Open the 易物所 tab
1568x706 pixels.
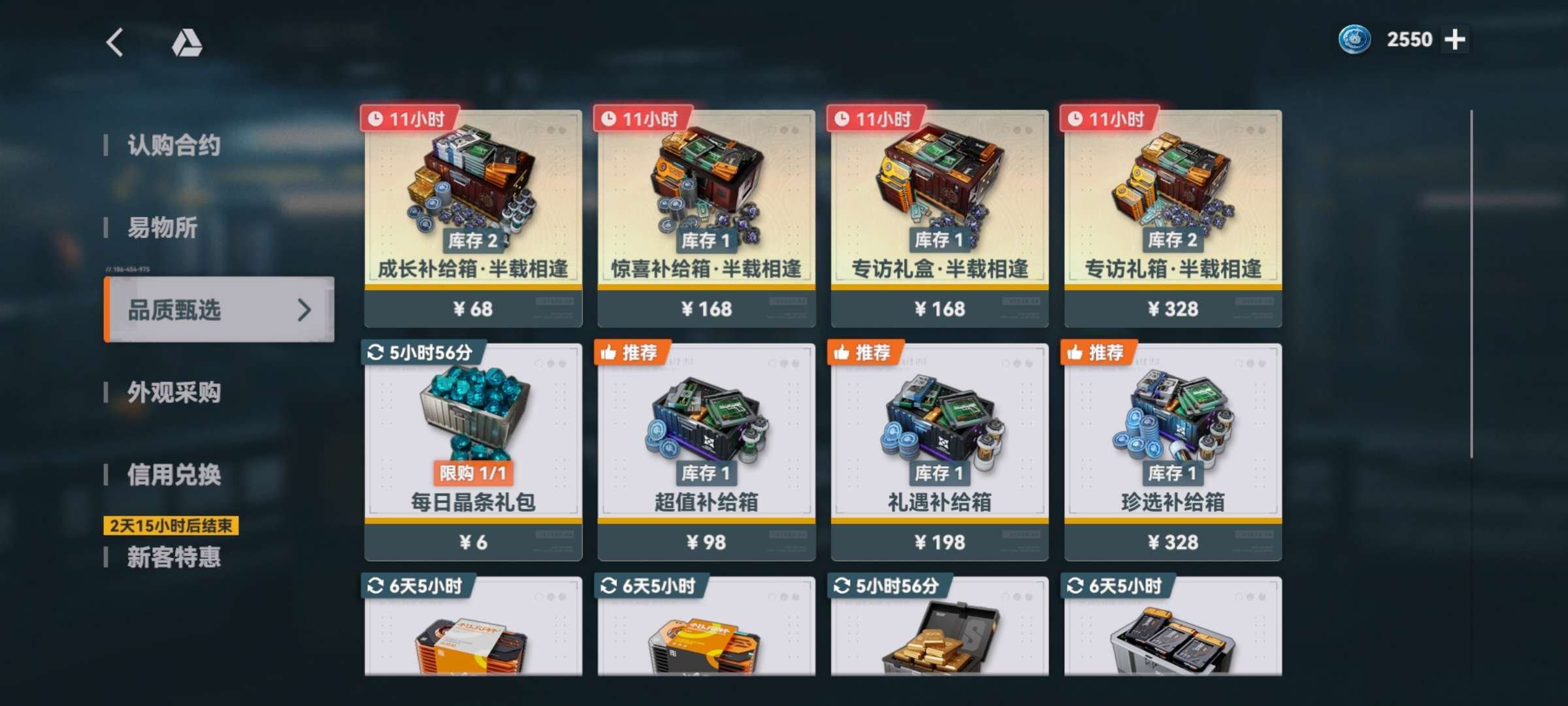tap(162, 227)
